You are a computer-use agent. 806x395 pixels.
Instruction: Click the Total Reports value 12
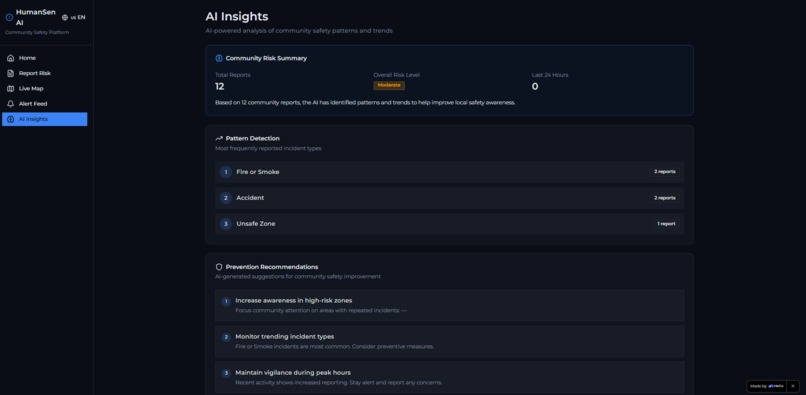(219, 86)
